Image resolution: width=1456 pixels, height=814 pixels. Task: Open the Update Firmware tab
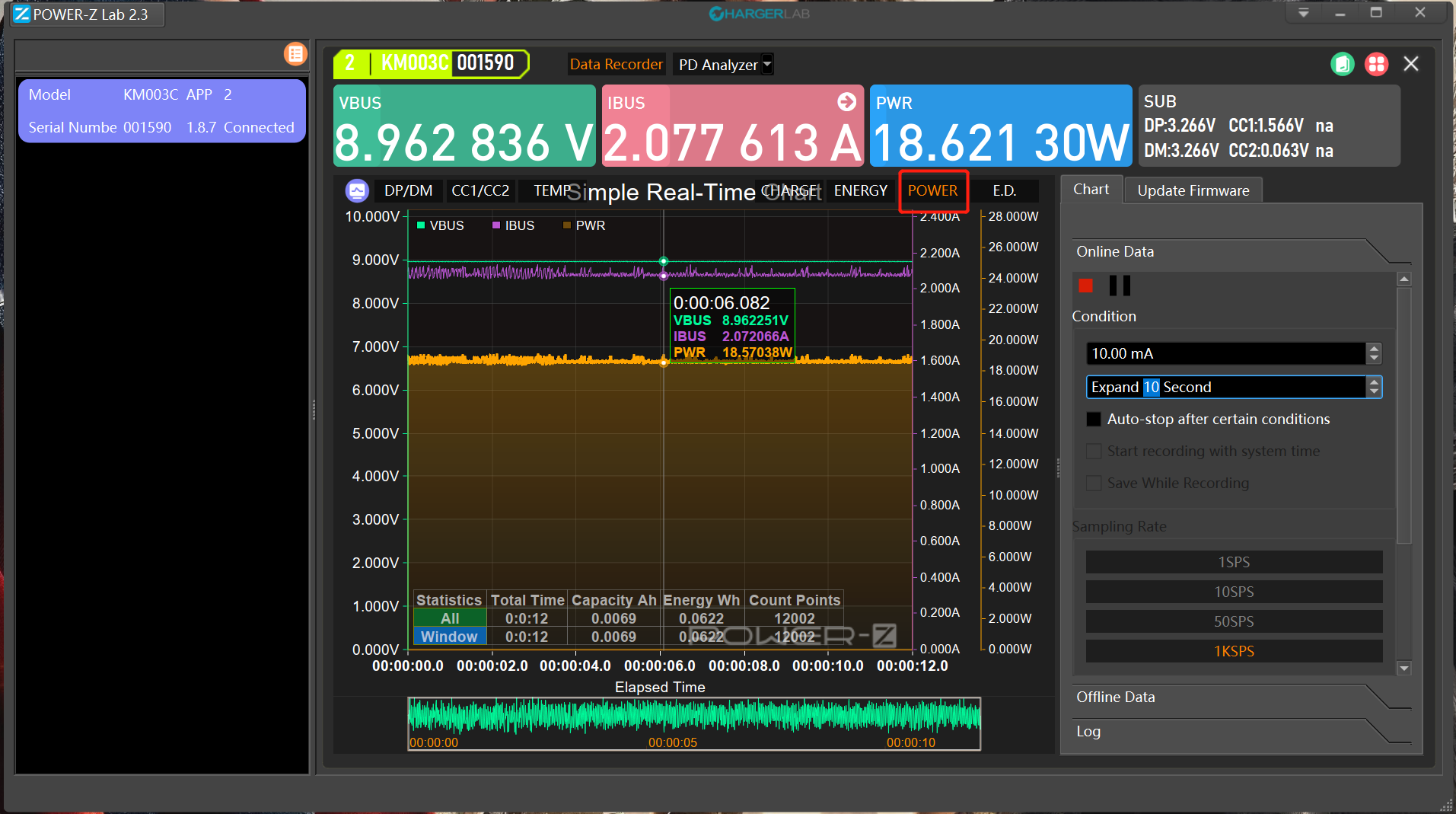1193,190
